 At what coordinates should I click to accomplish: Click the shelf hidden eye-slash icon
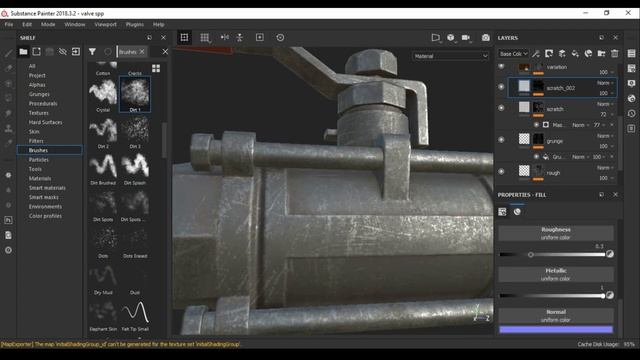tap(62, 52)
